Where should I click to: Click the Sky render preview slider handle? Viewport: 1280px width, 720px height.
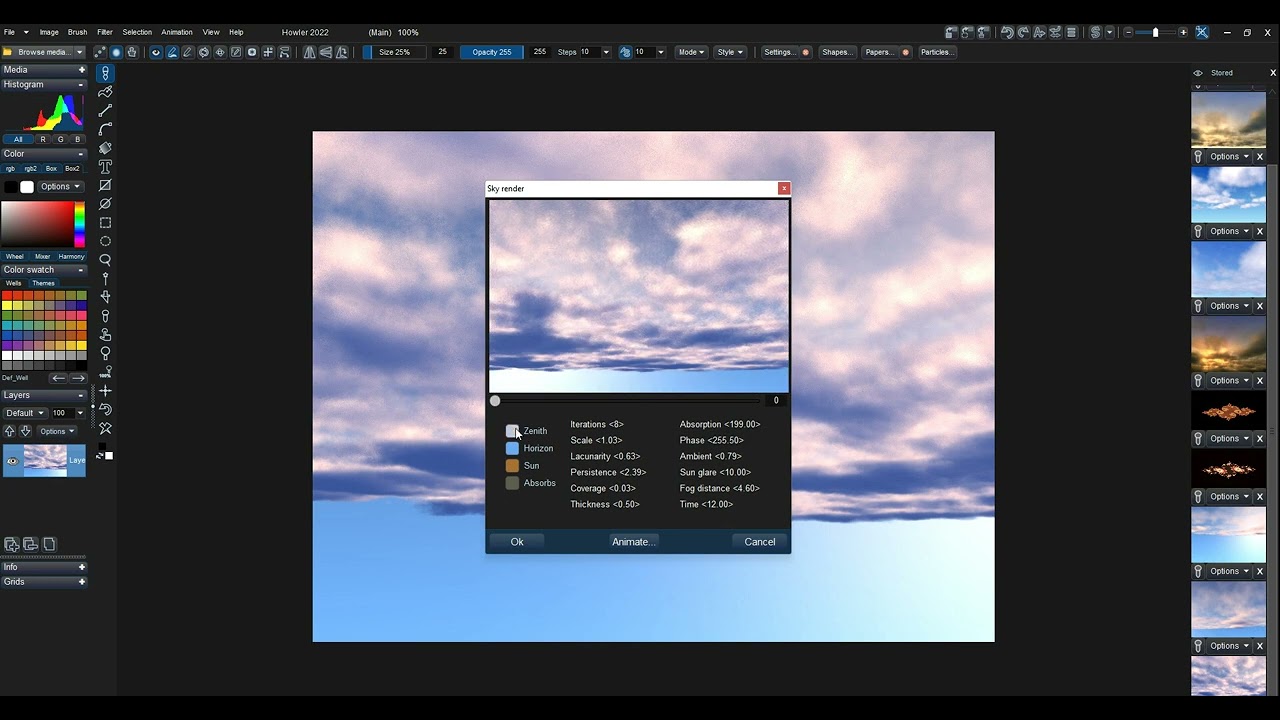pyautogui.click(x=495, y=401)
